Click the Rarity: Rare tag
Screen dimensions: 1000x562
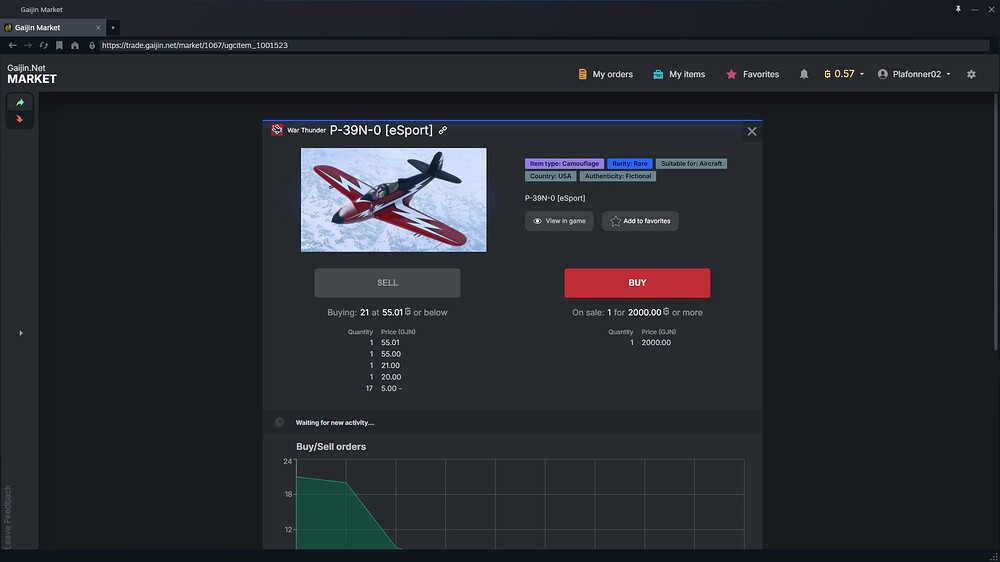point(629,163)
